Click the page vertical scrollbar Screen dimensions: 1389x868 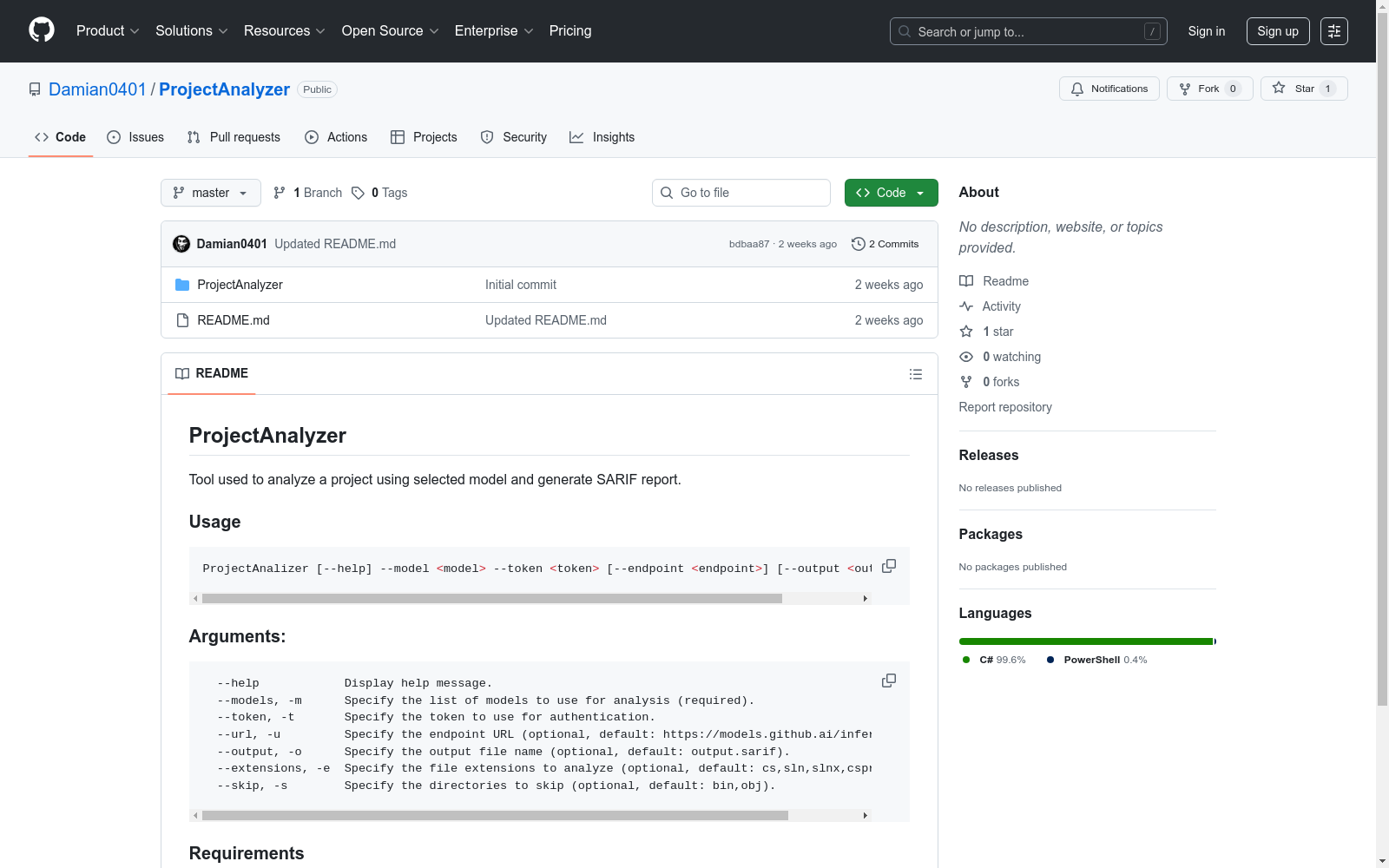coord(1382,358)
